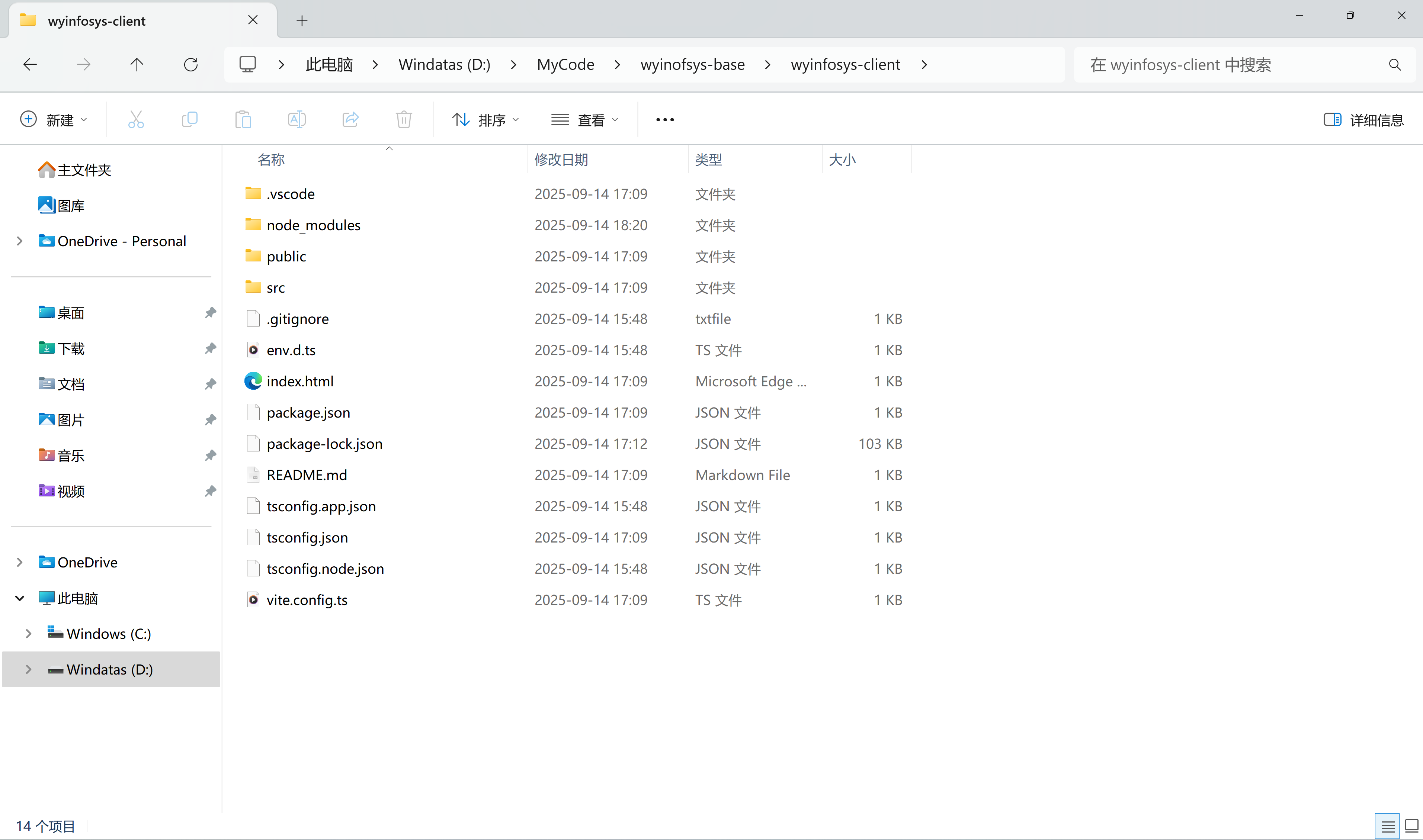Image resolution: width=1423 pixels, height=840 pixels.
Task: Open the three-dot See more menu
Action: coord(665,119)
